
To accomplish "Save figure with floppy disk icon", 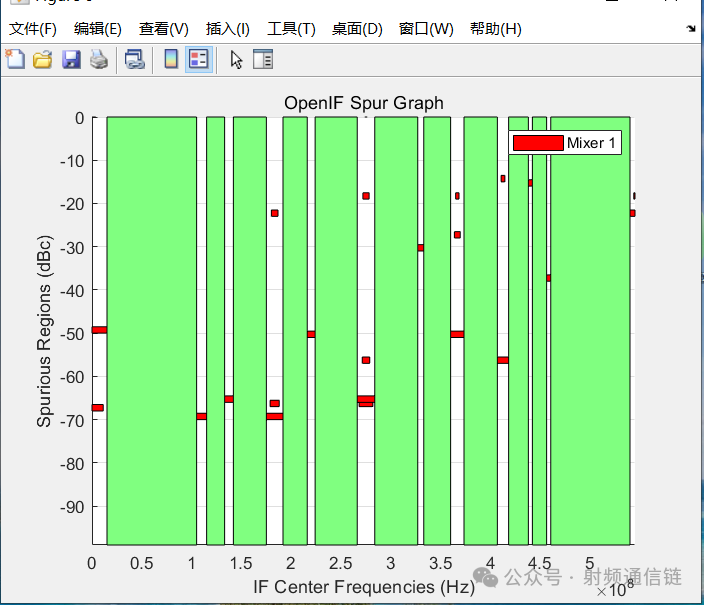I will (x=71, y=59).
